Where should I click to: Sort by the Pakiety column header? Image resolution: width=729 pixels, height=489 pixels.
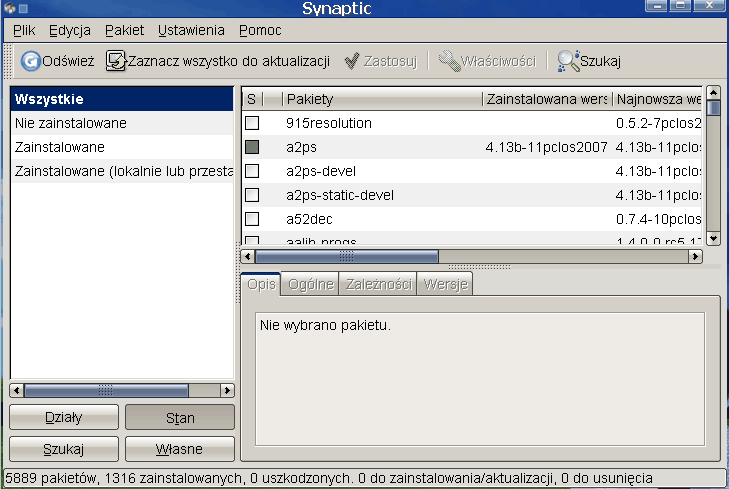[x=382, y=99]
